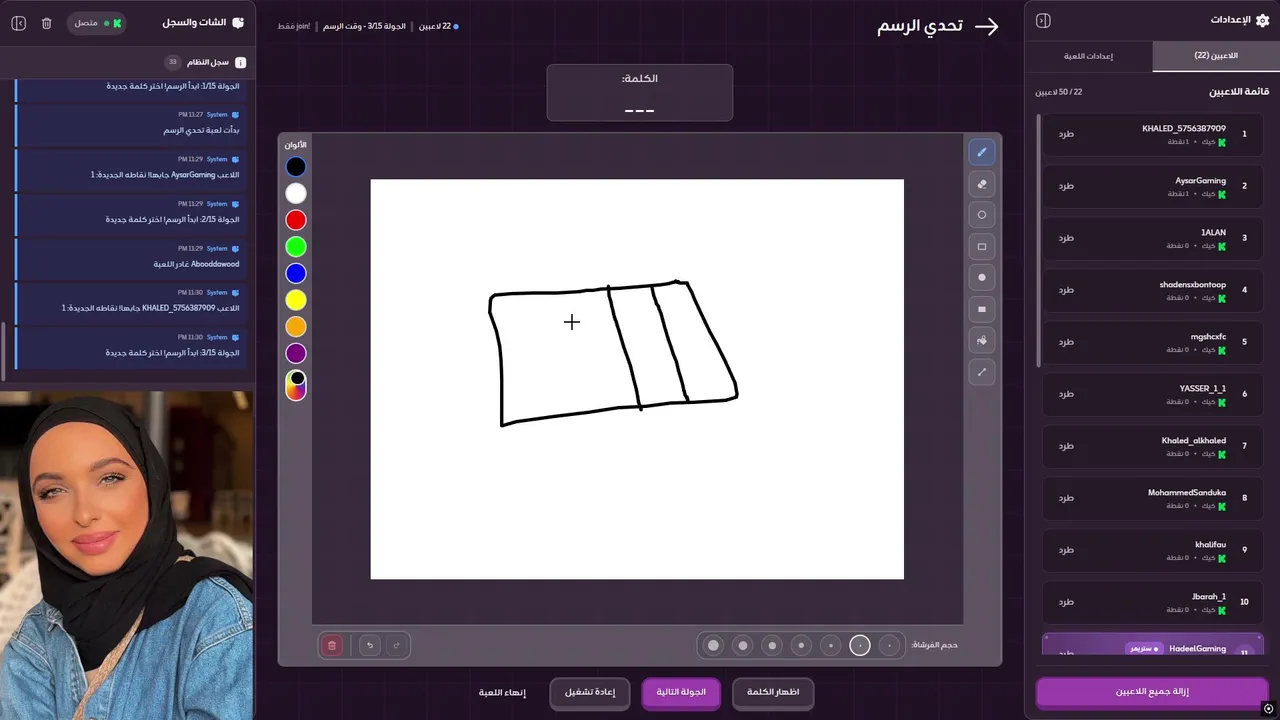This screenshot has height=720, width=1280.
Task: Select the filled rectangle shape tool
Action: tap(981, 309)
